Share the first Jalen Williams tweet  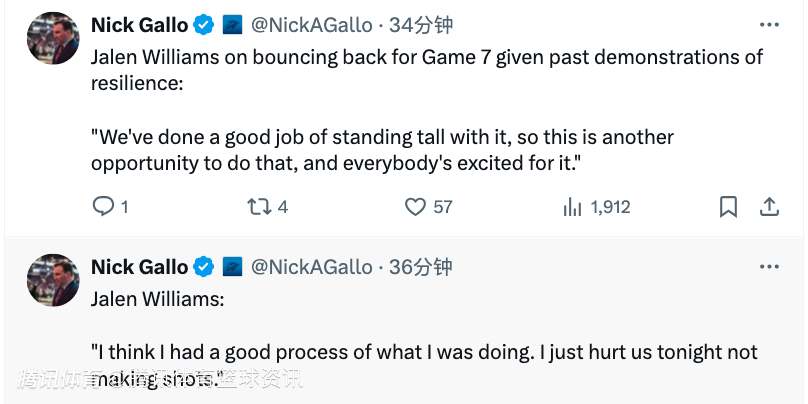coord(770,207)
